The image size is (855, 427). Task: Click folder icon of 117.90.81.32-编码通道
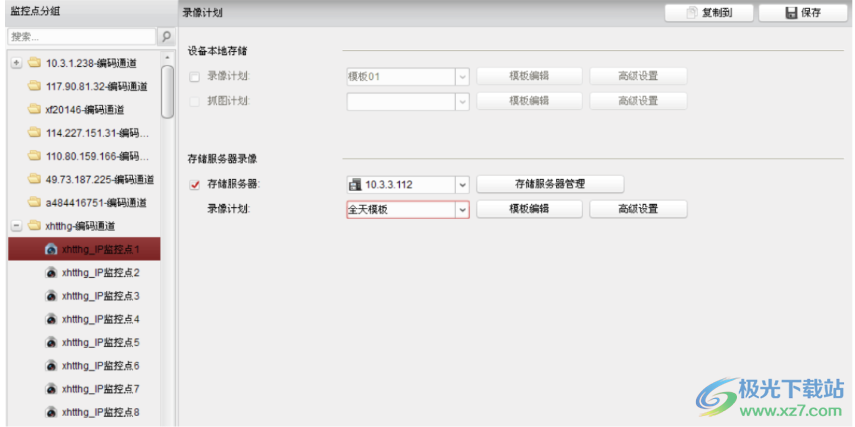point(35,86)
